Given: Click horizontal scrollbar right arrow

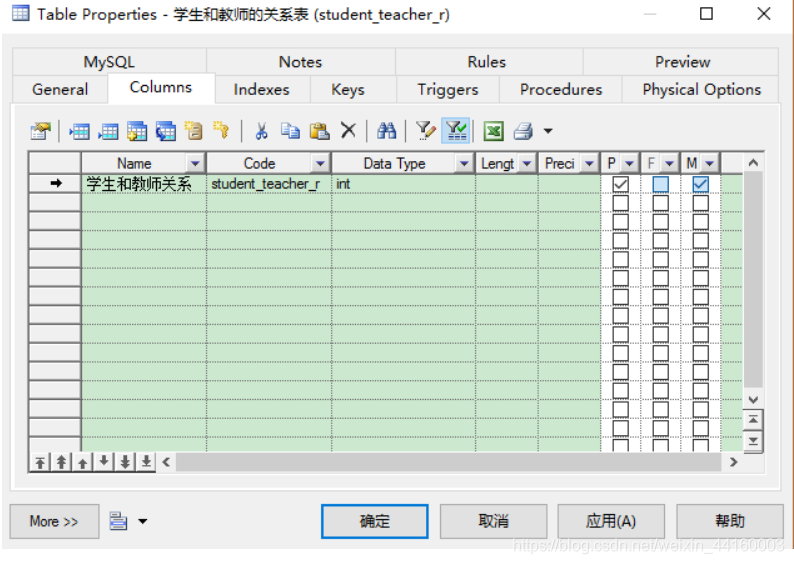Looking at the screenshot, I should 733,462.
